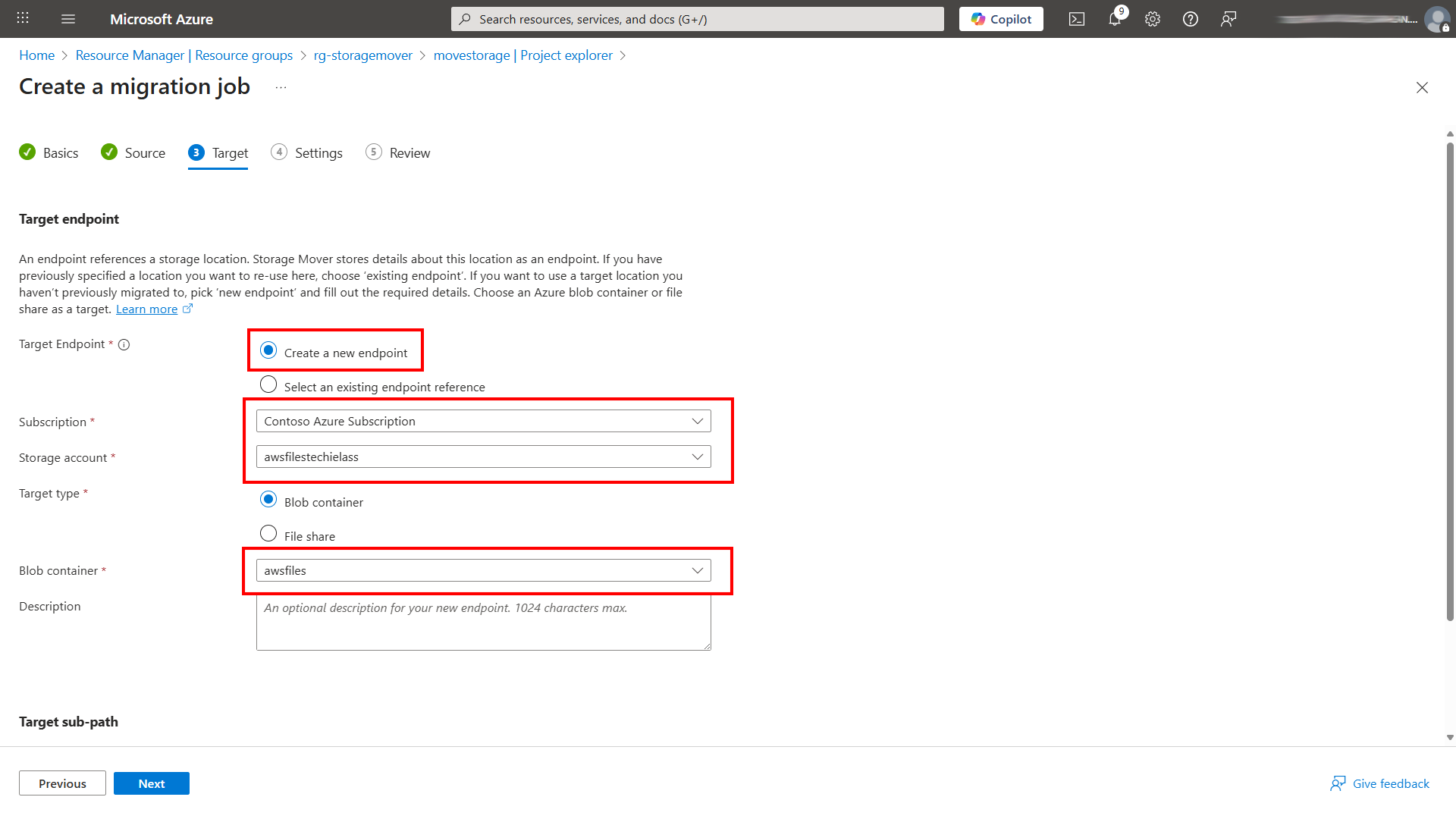Click the Target Endpoint info icon

pos(124,344)
